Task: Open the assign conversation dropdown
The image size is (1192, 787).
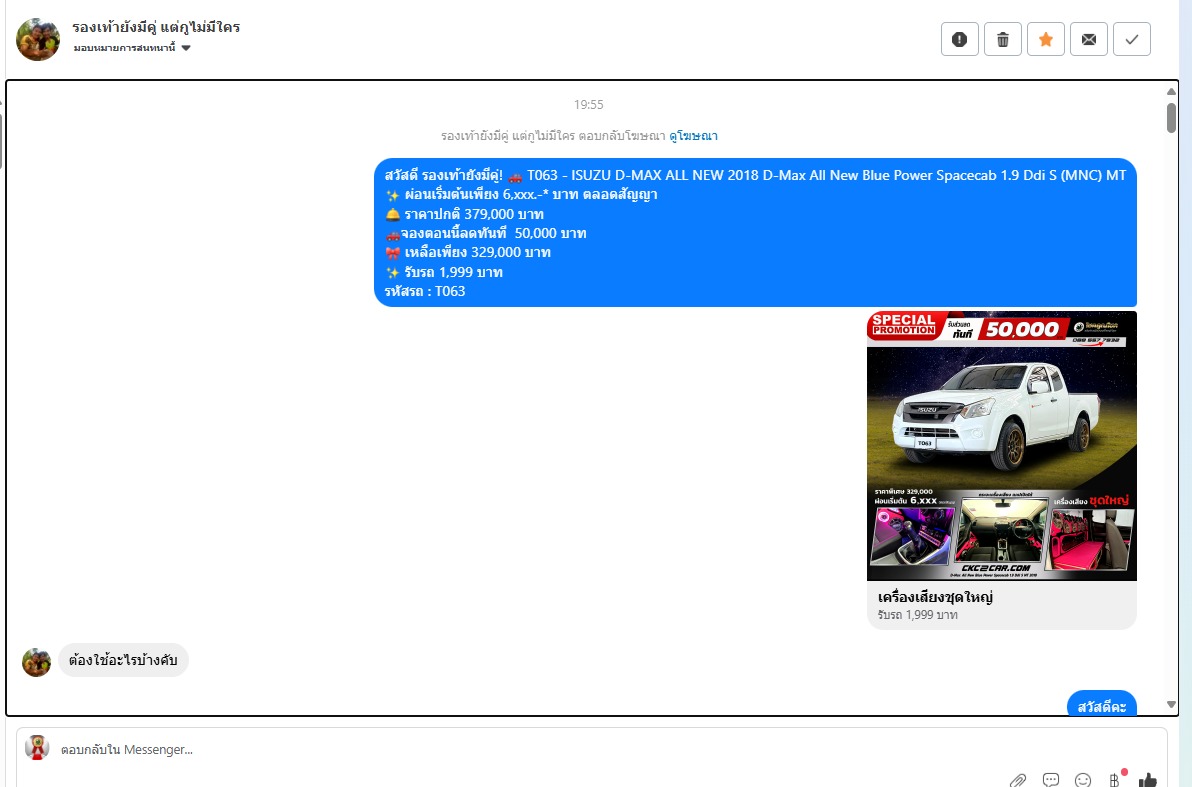Action: (132, 48)
